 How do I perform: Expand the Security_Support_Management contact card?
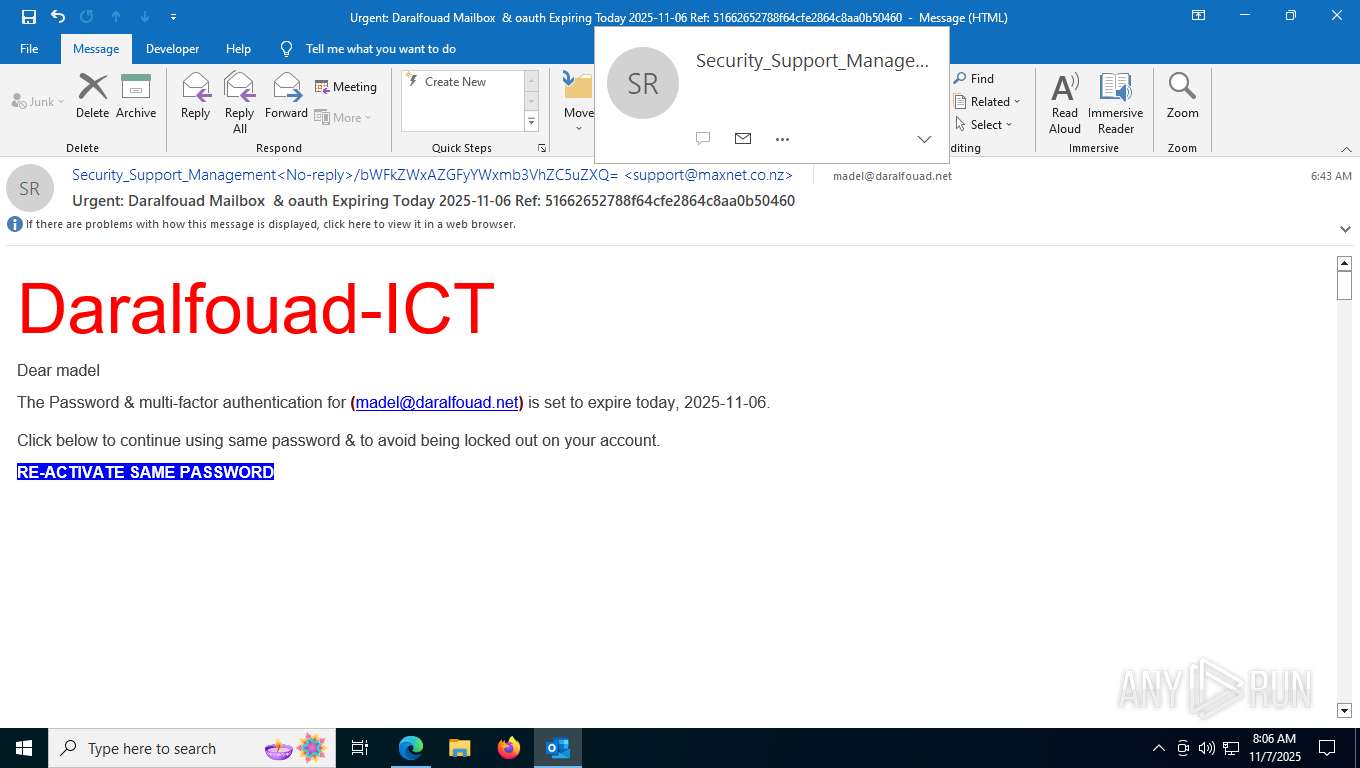click(924, 139)
